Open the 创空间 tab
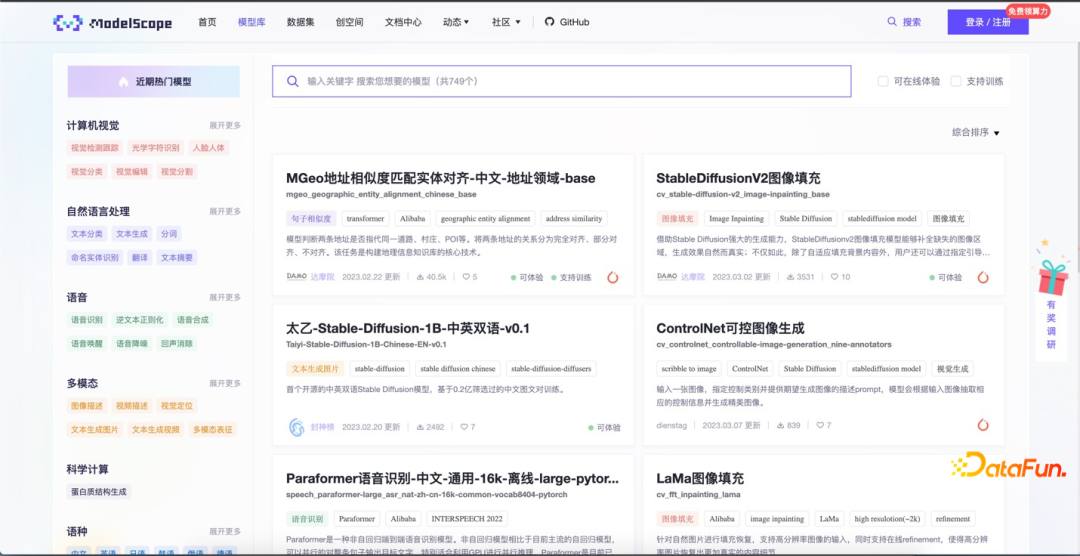Image resolution: width=1080 pixels, height=556 pixels. click(349, 22)
